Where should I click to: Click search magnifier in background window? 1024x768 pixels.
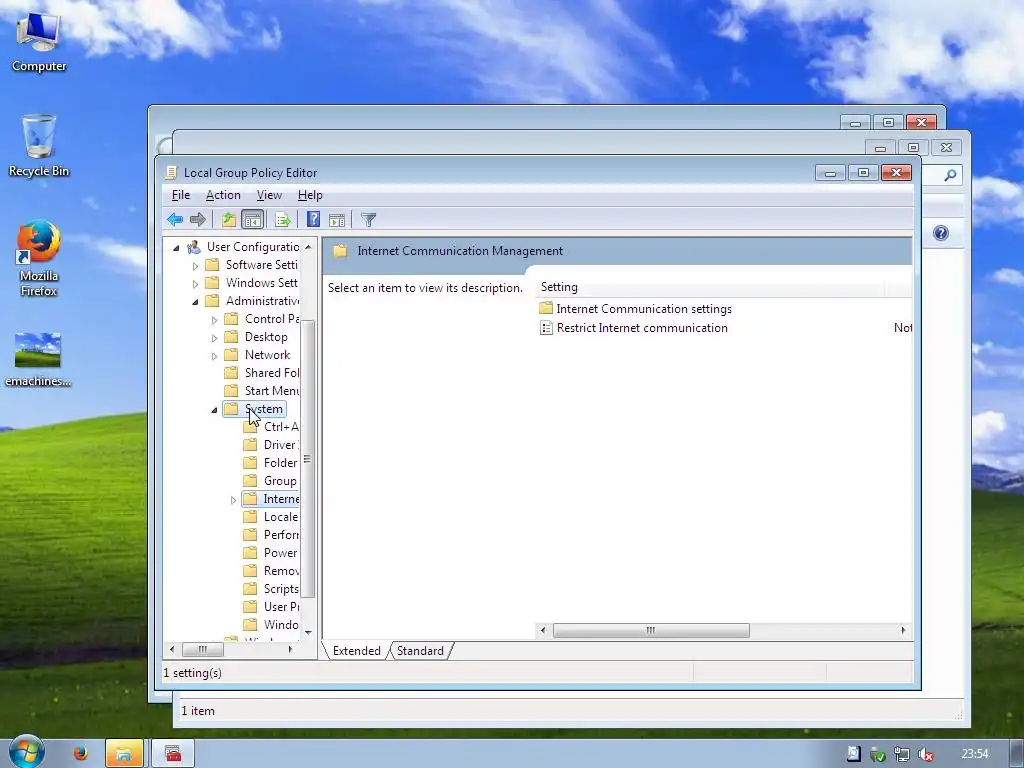click(x=950, y=175)
